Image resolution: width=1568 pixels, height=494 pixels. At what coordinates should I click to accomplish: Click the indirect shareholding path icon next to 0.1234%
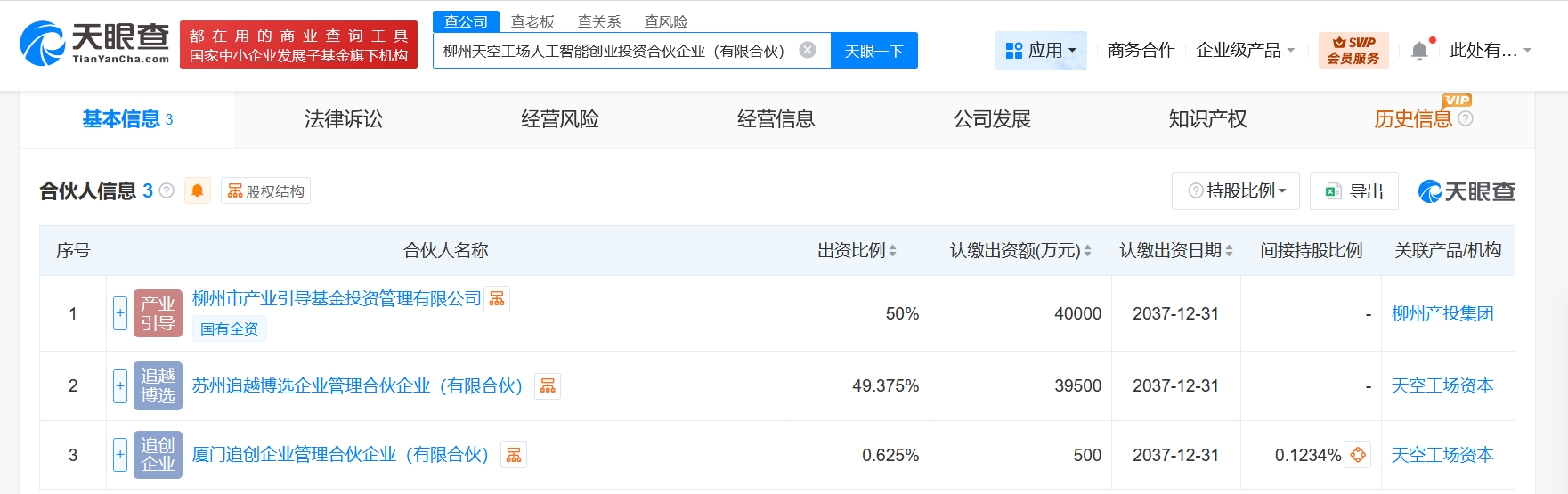tap(1358, 455)
